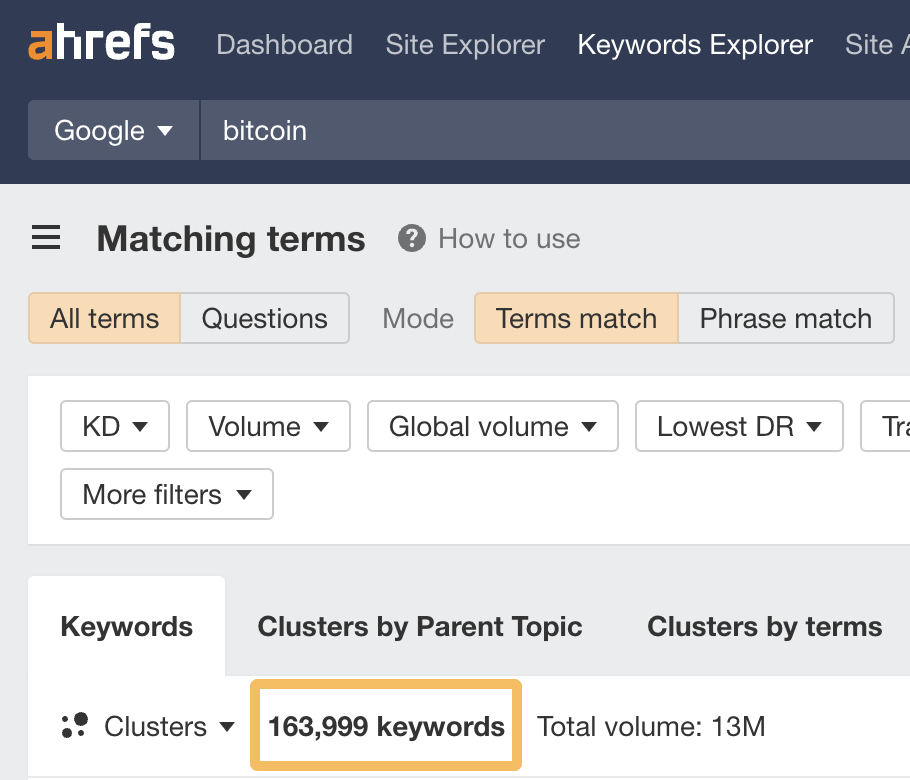Open the Lowest DR filter dropdown
This screenshot has width=910, height=780.
pyautogui.click(x=738, y=427)
